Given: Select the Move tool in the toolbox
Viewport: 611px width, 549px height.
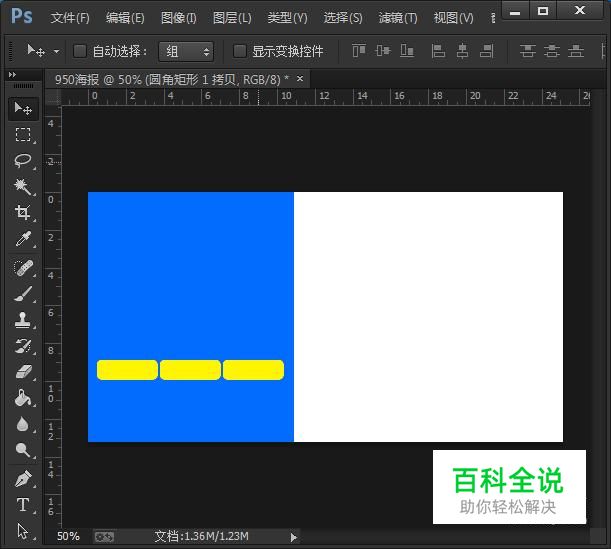Looking at the screenshot, I should (22, 108).
